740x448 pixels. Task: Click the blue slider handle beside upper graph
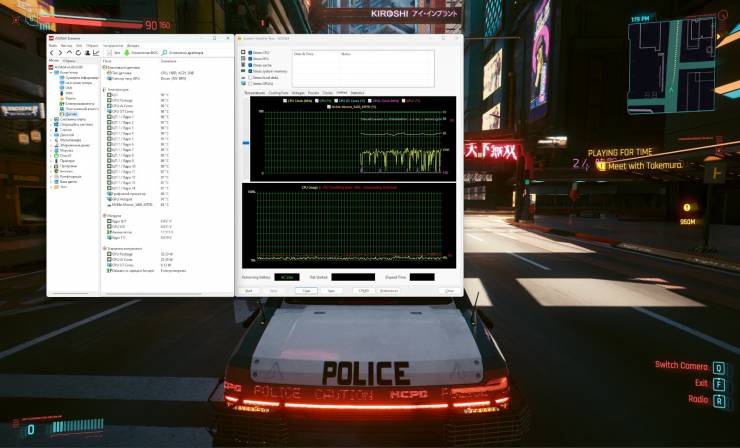(245, 142)
